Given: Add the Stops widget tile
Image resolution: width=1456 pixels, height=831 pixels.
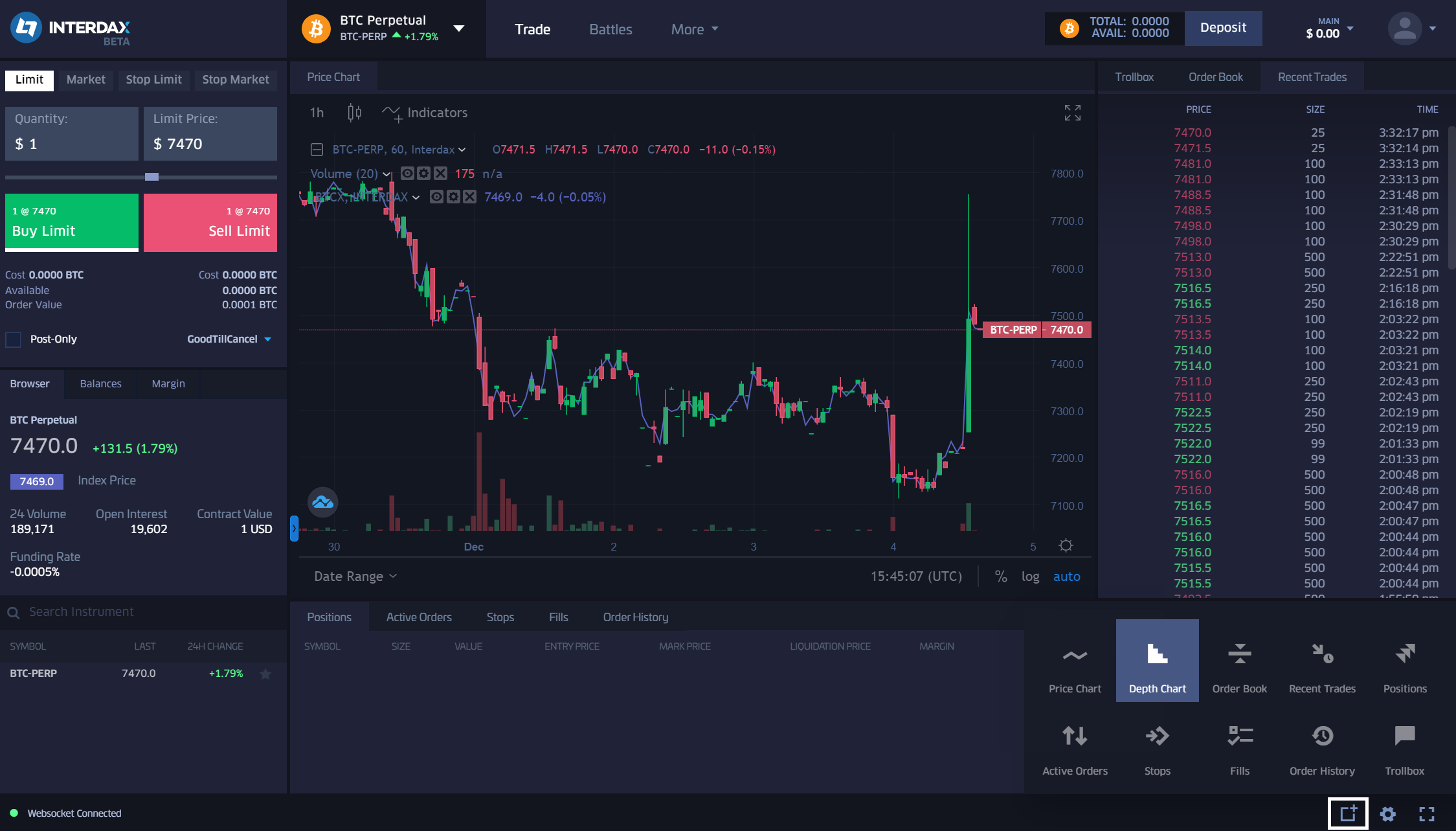Looking at the screenshot, I should coord(1157,743).
